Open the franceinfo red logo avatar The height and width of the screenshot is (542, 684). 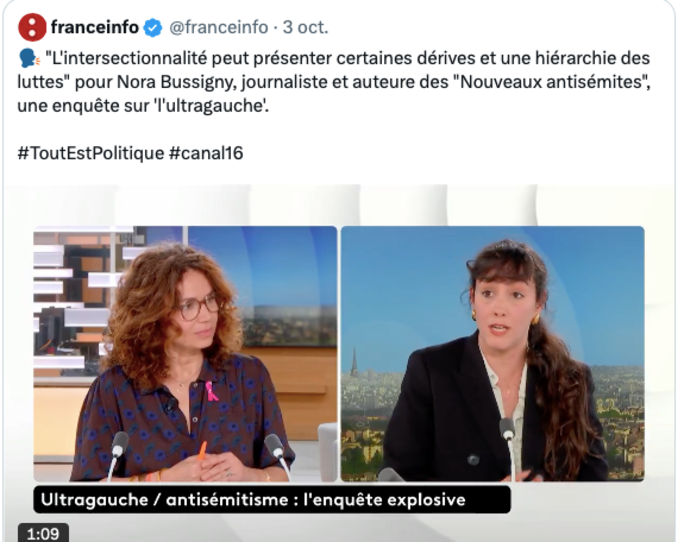tap(32, 27)
